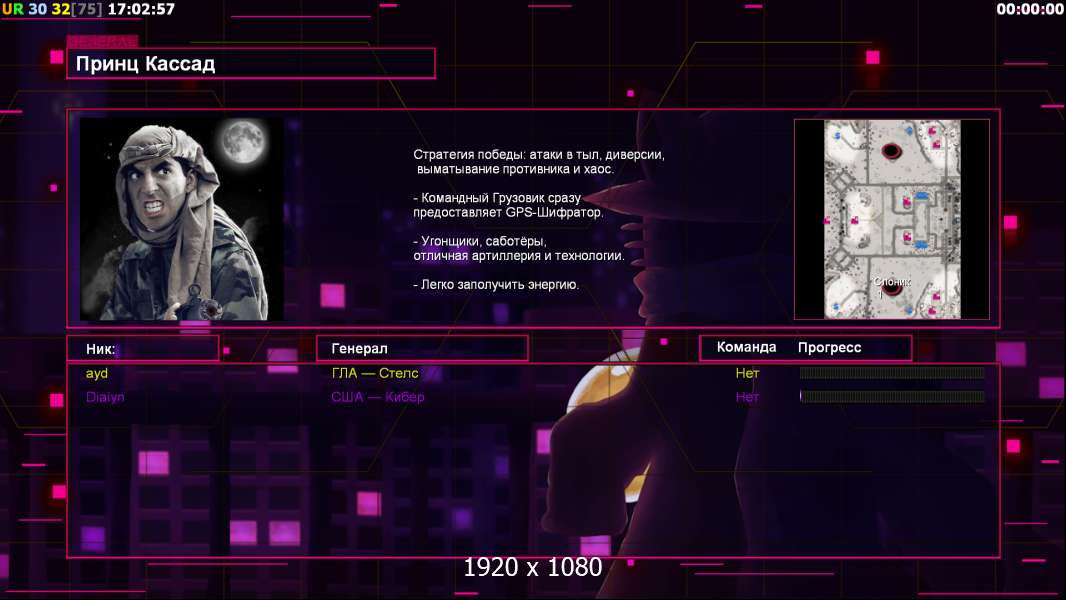Click the Ник: column header
The image size is (1066, 600).
point(143,349)
